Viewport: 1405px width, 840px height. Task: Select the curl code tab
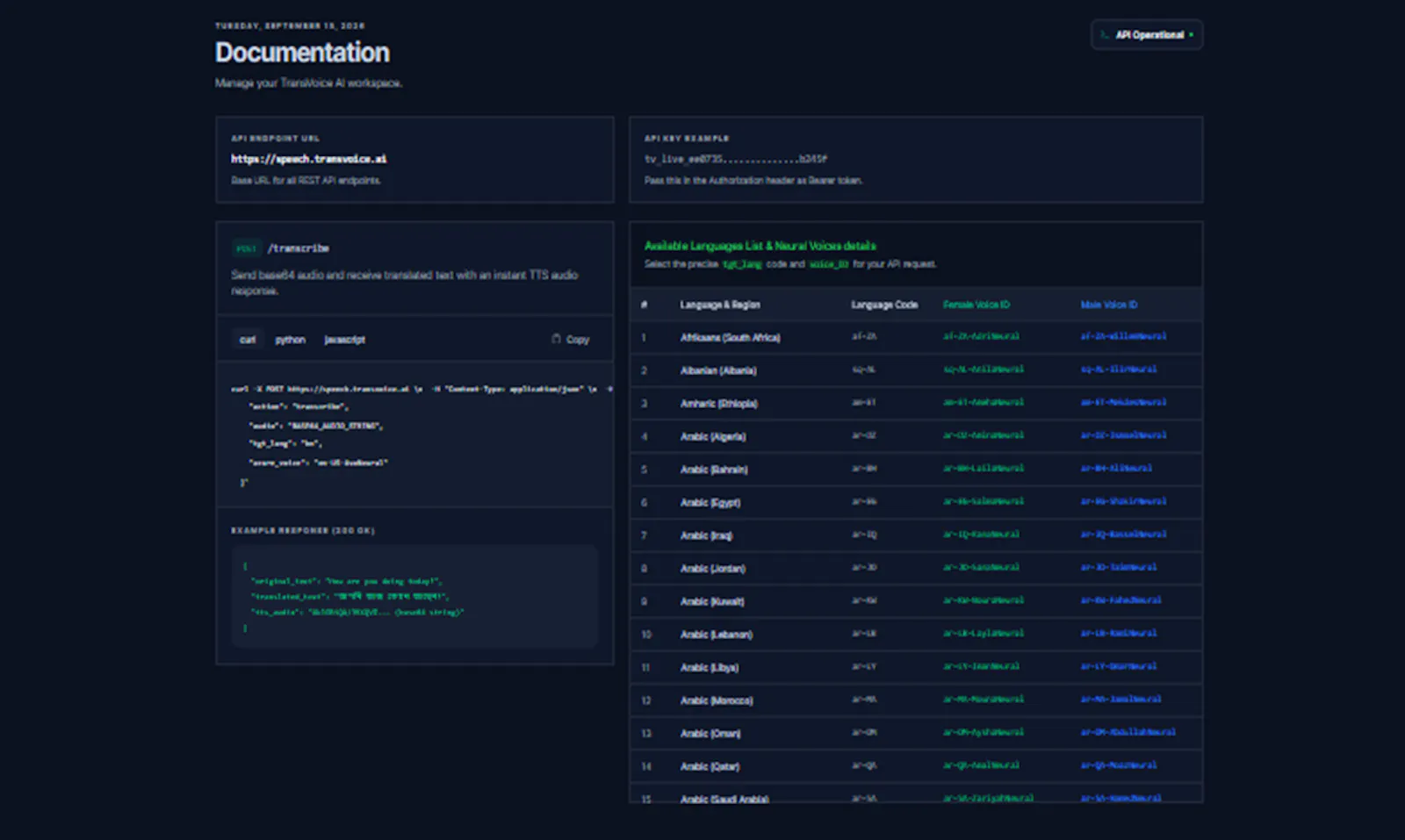(248, 340)
